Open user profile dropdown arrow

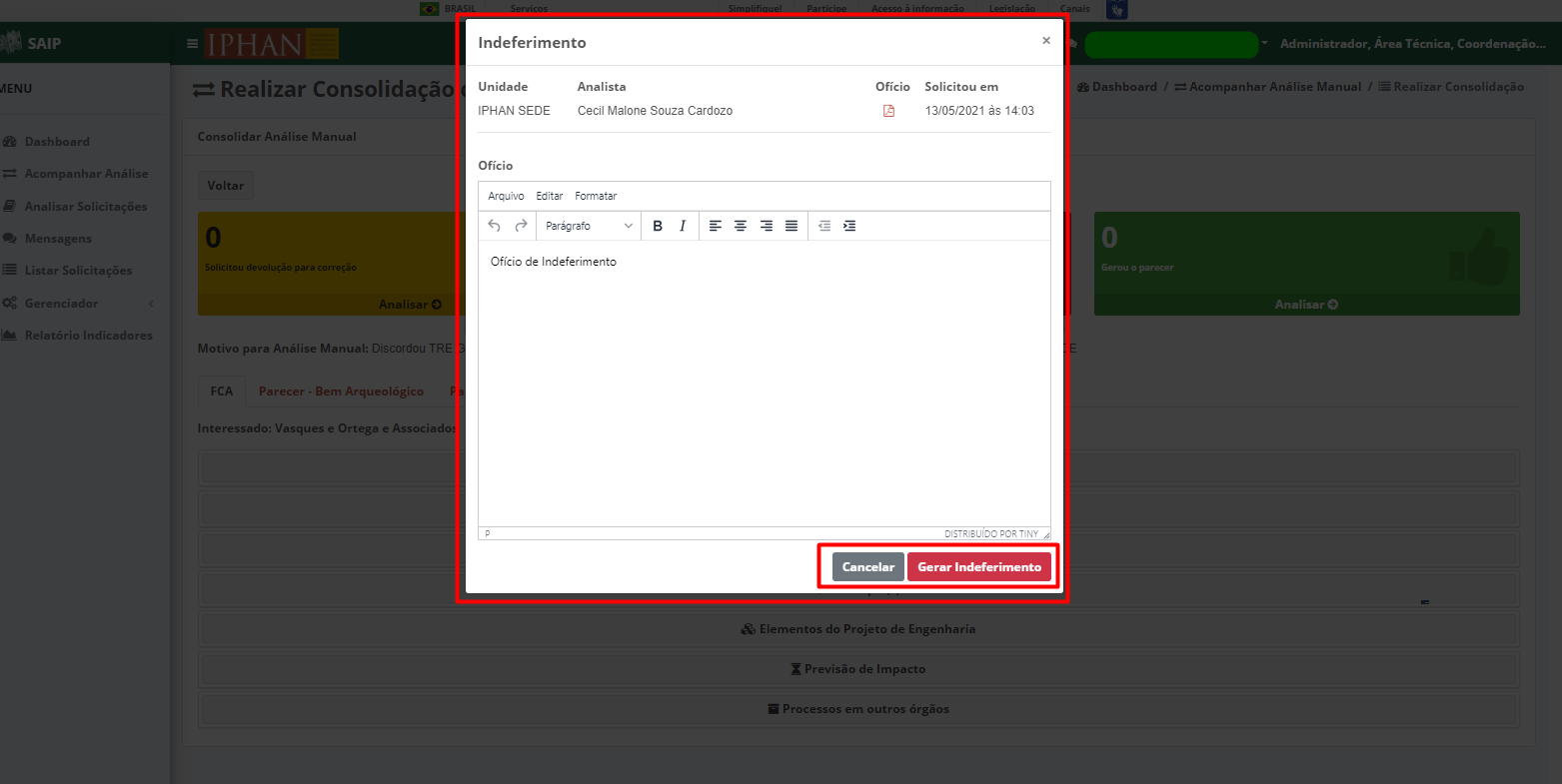pos(1264,44)
